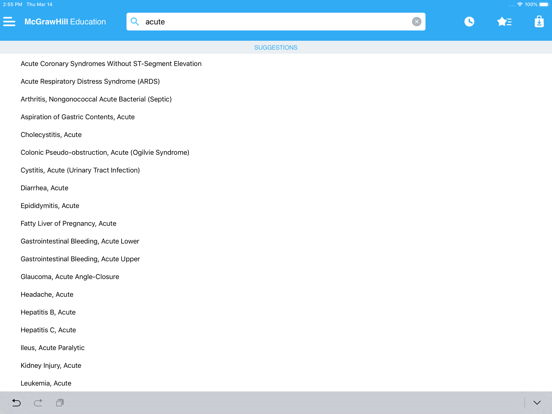This screenshot has width=552, height=414.
Task: Select Glaucoma, Acute Angle-Closure
Action: coord(70,277)
